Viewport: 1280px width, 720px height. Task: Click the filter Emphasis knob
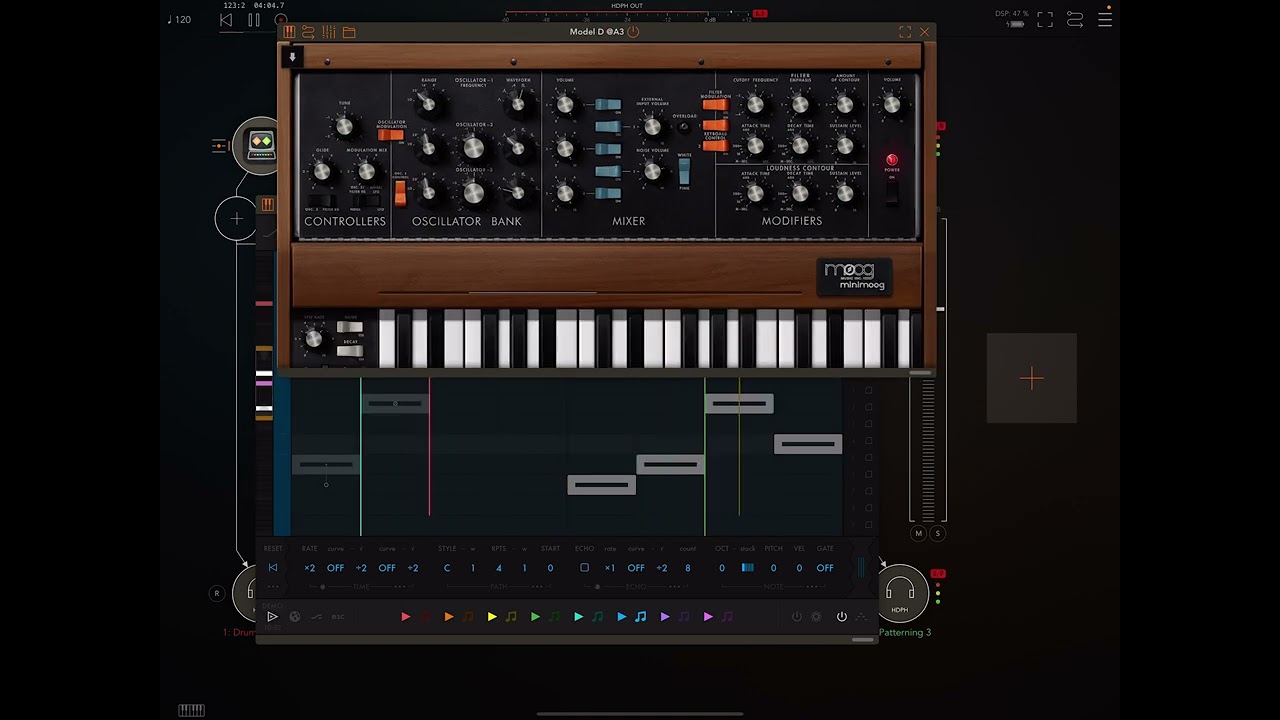(x=800, y=104)
